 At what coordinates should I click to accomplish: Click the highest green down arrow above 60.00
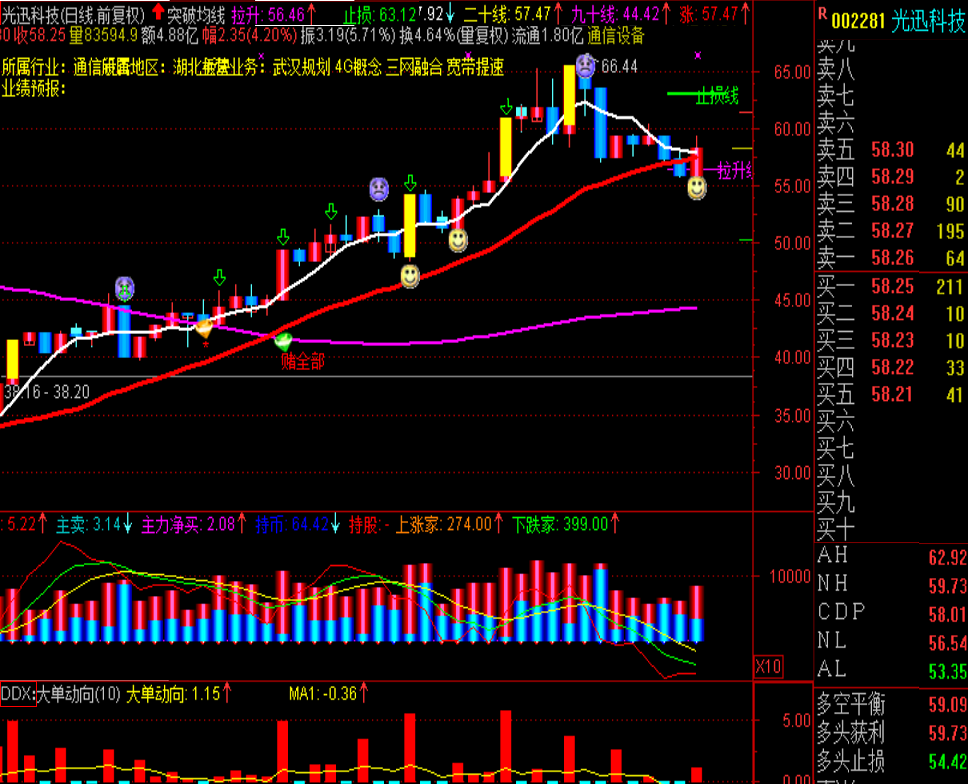506,107
